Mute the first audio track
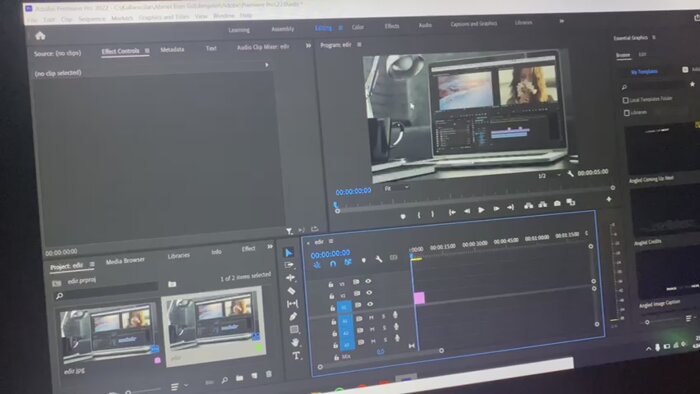Image resolution: width=700 pixels, height=394 pixels. [371, 317]
